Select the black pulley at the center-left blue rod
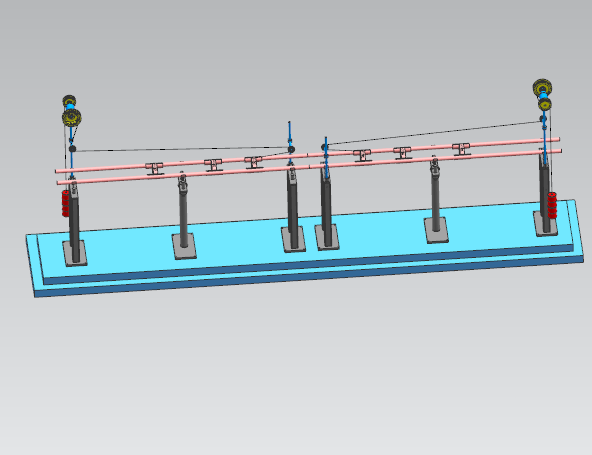 click(x=291, y=150)
